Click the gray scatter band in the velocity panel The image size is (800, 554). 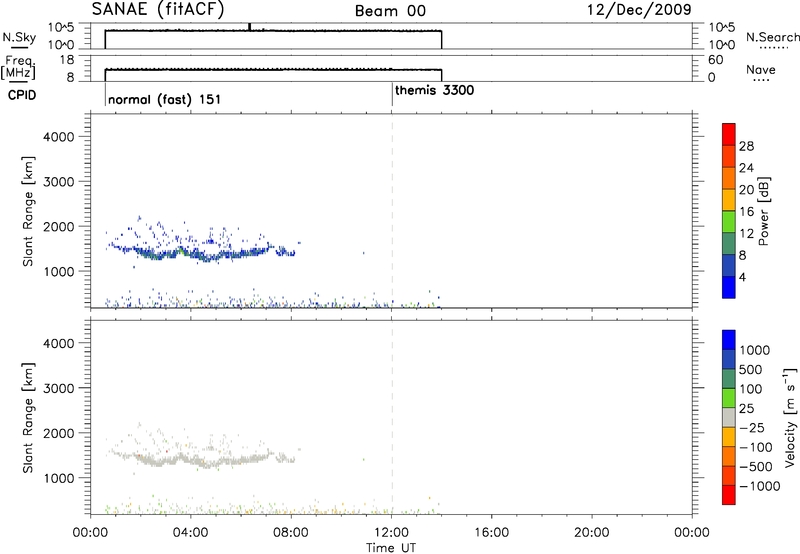pos(204,460)
